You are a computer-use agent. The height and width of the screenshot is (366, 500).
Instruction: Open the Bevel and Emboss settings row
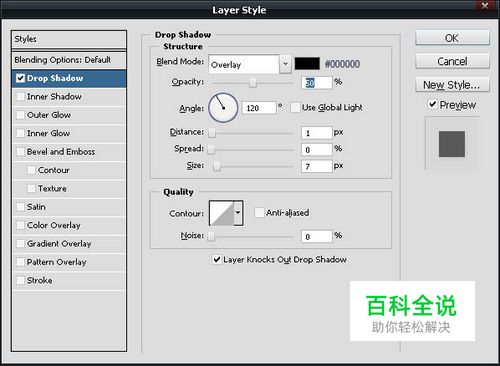click(69, 152)
